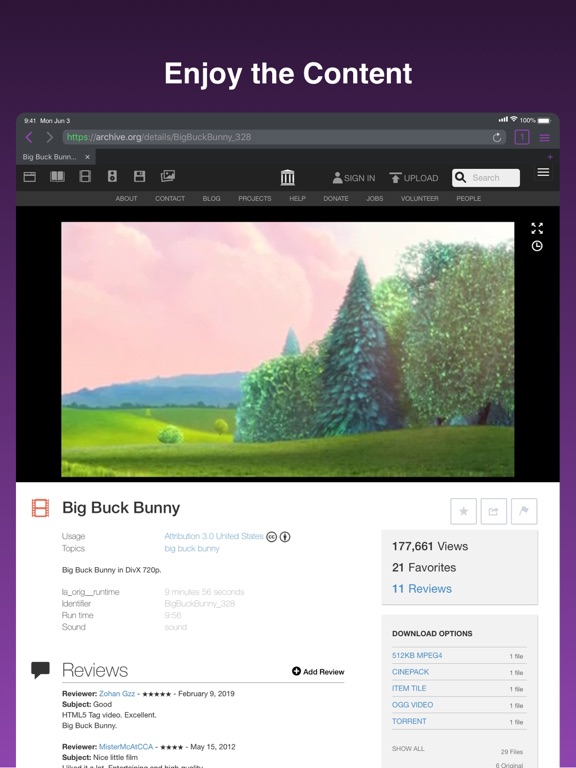Click the battery status icon
Image resolution: width=576 pixels, height=768 pixels.
(544, 120)
